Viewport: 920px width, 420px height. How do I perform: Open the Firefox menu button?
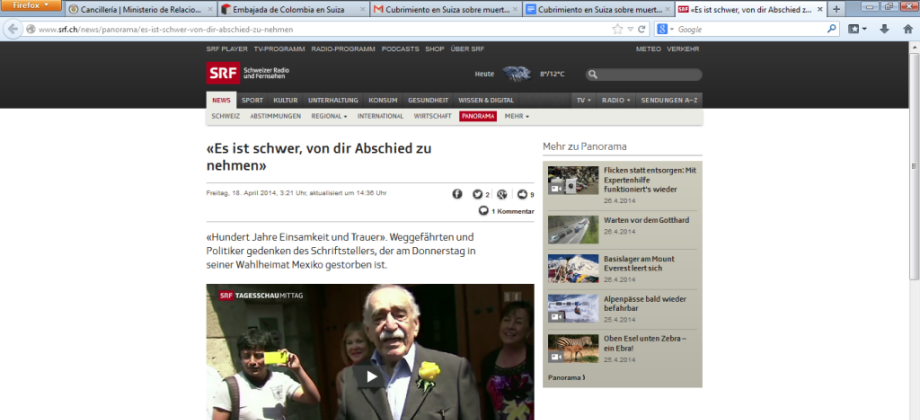pyautogui.click(x=31, y=5)
